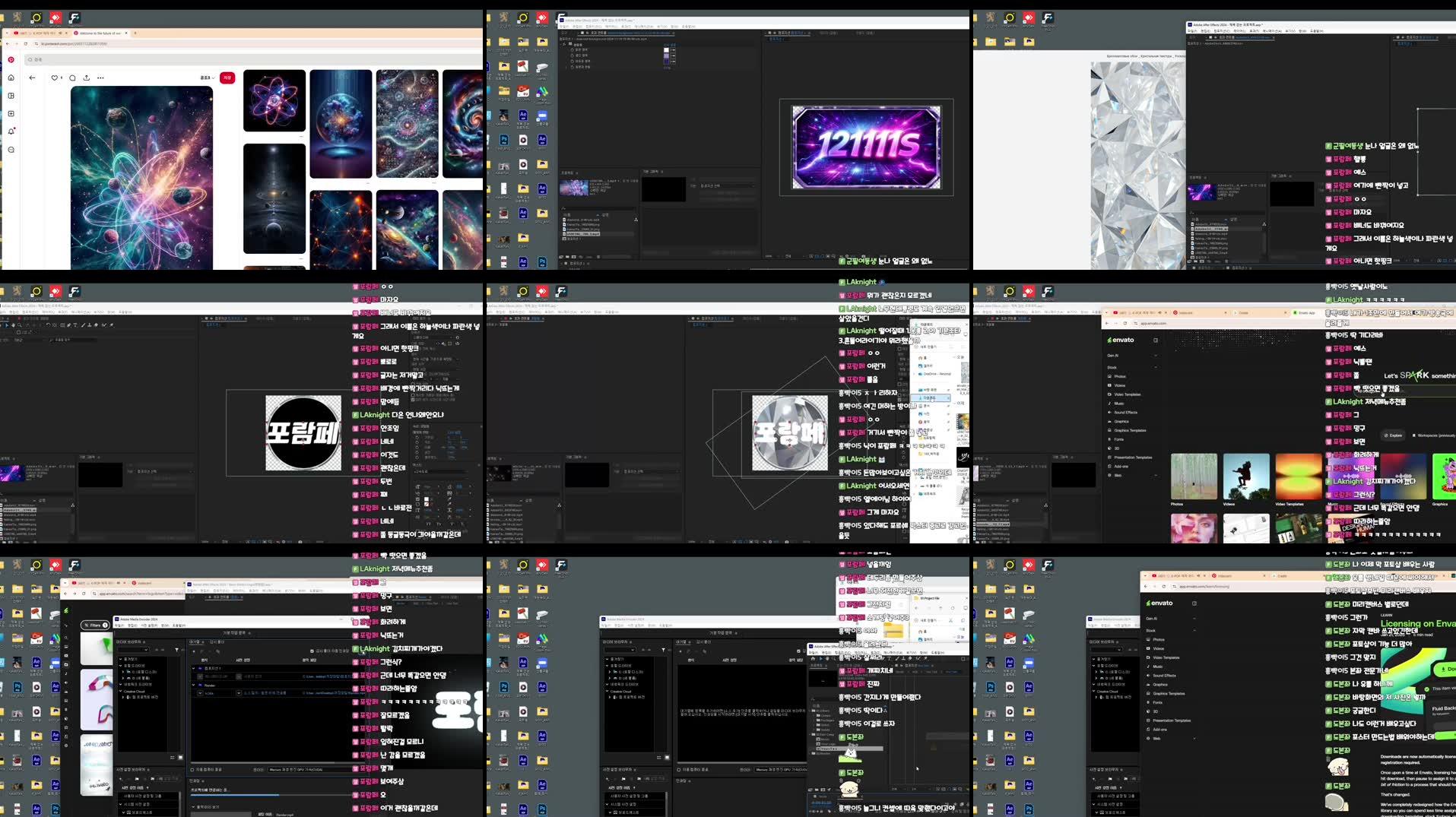Click the Franz app icon on the taskbar

coord(74,16)
